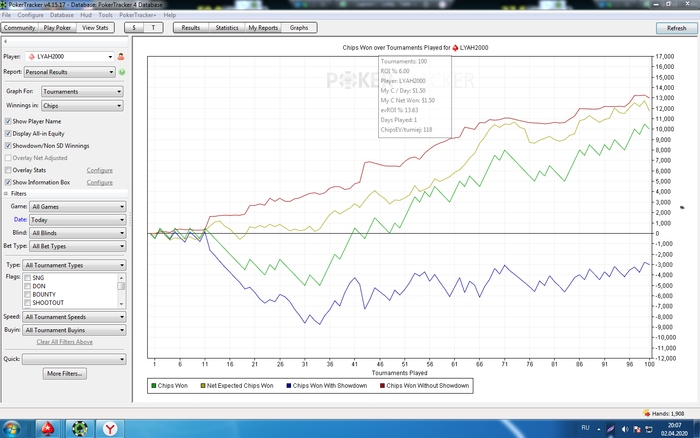Open the Report Personal Results dropdown
This screenshot has height=438, width=700.
(x=70, y=72)
